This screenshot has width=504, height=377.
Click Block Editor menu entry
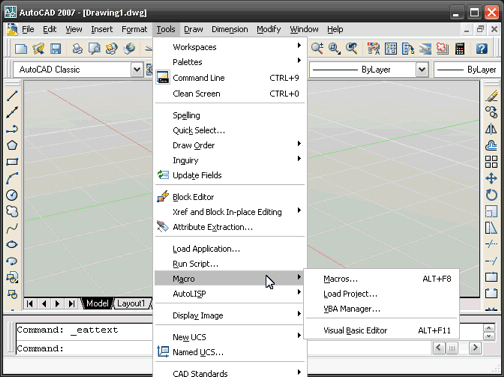[x=230, y=197]
